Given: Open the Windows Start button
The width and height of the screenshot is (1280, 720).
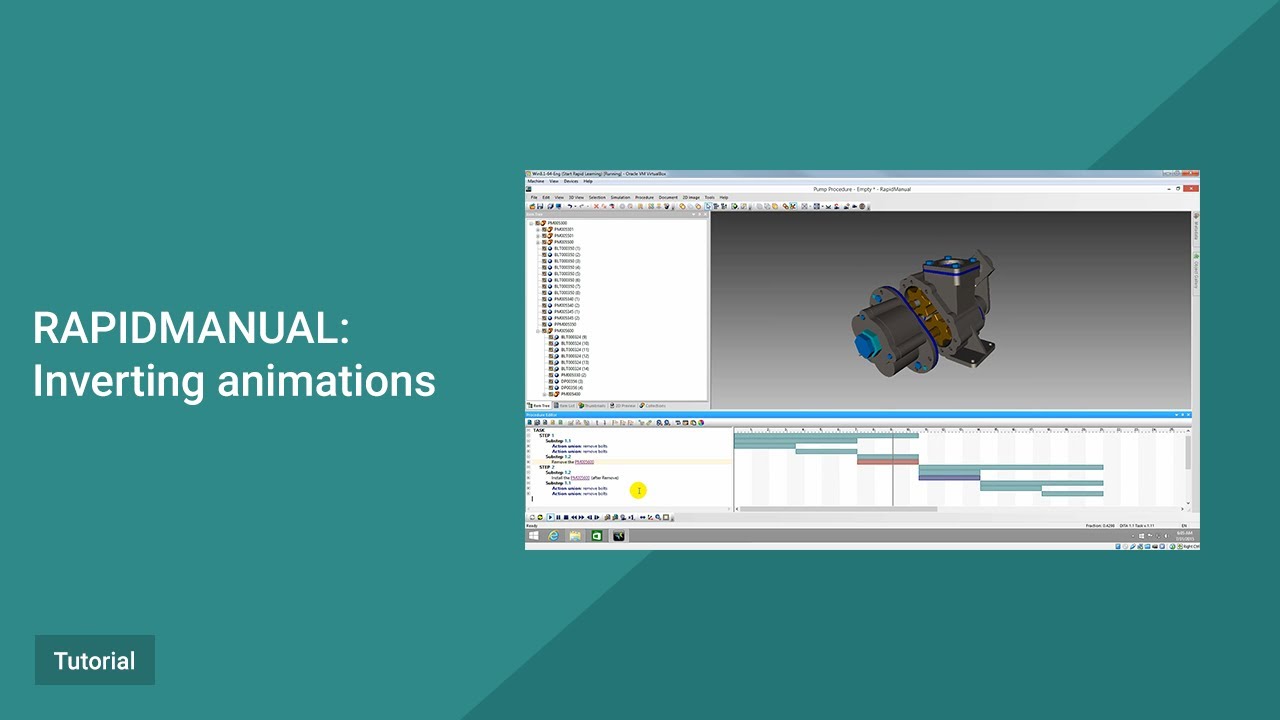Looking at the screenshot, I should pyautogui.click(x=534, y=536).
